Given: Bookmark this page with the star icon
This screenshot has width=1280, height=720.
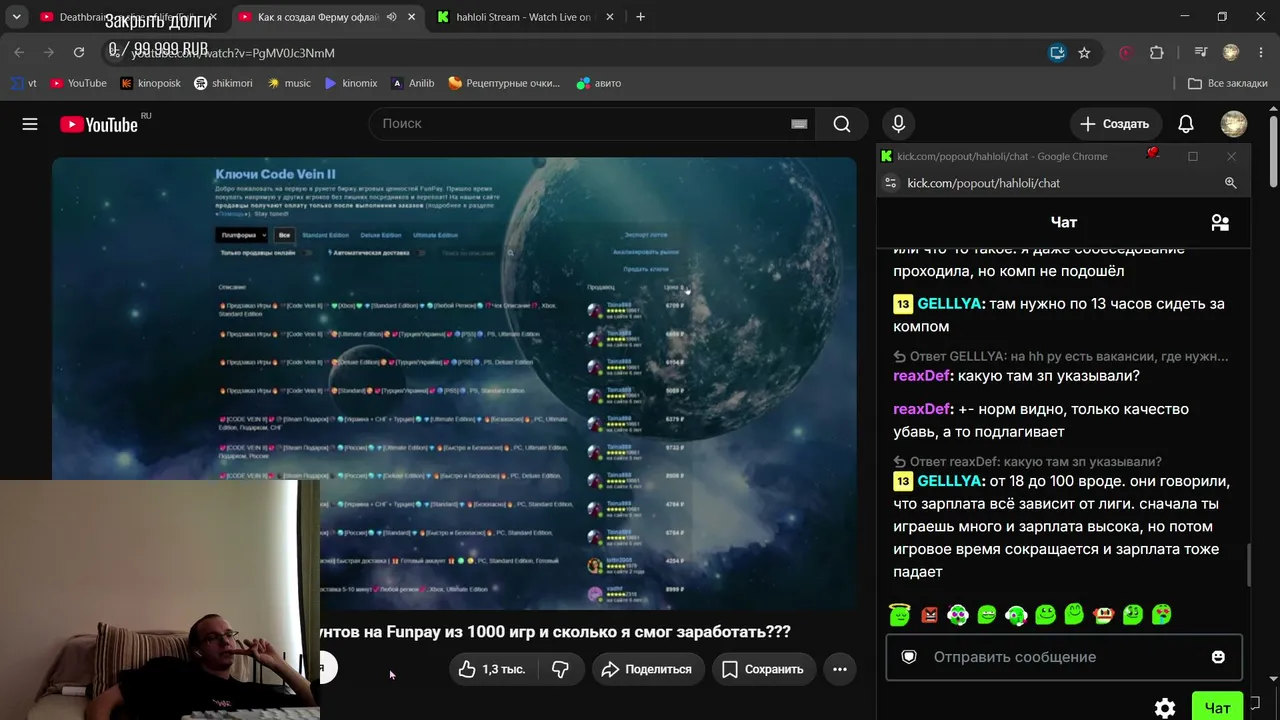Looking at the screenshot, I should click(1084, 53).
